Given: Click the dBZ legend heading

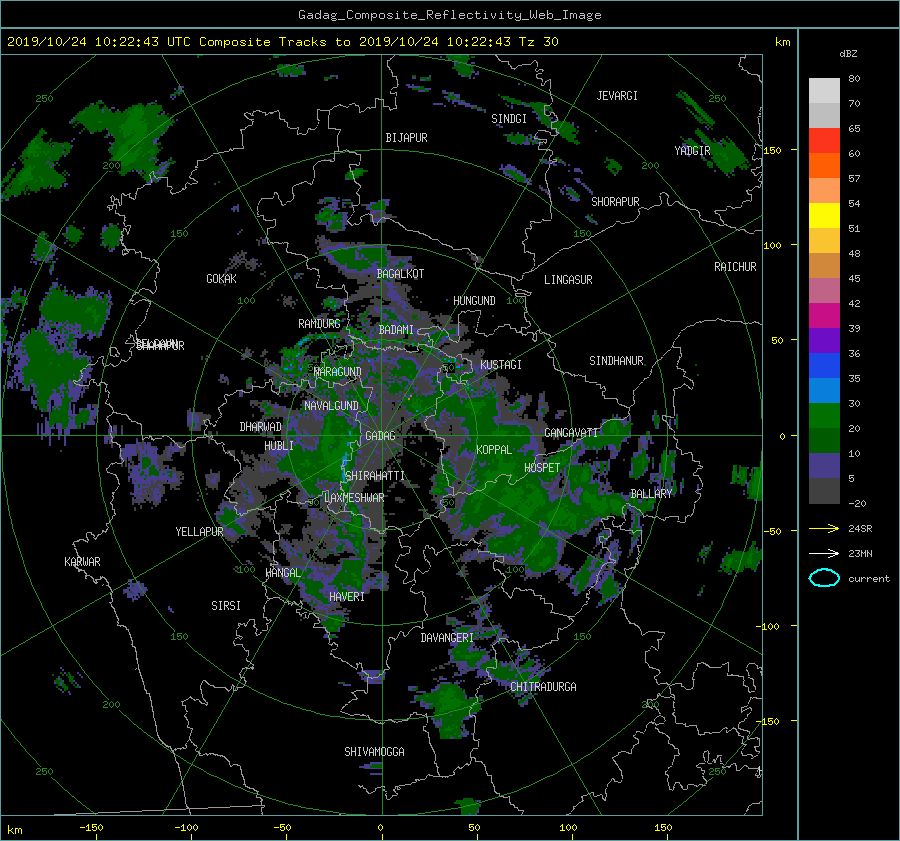Looking at the screenshot, I should coord(848,54).
